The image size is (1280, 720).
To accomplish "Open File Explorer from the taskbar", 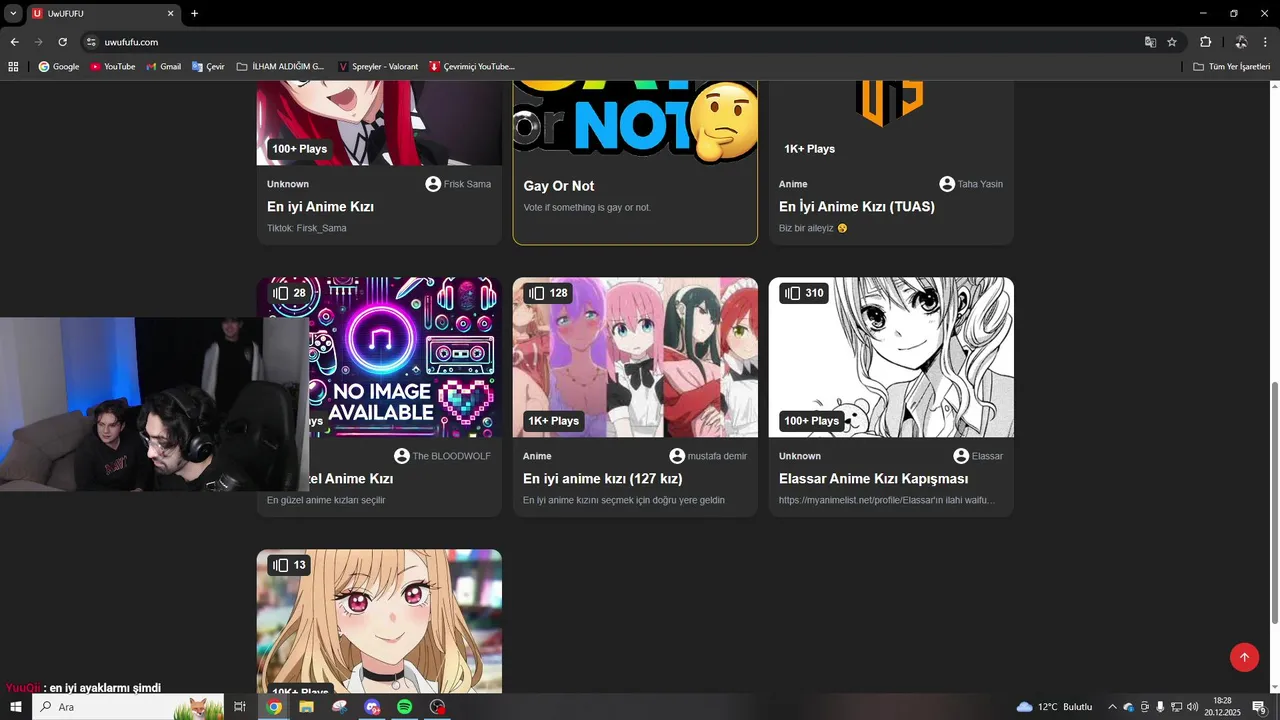I will pos(306,707).
